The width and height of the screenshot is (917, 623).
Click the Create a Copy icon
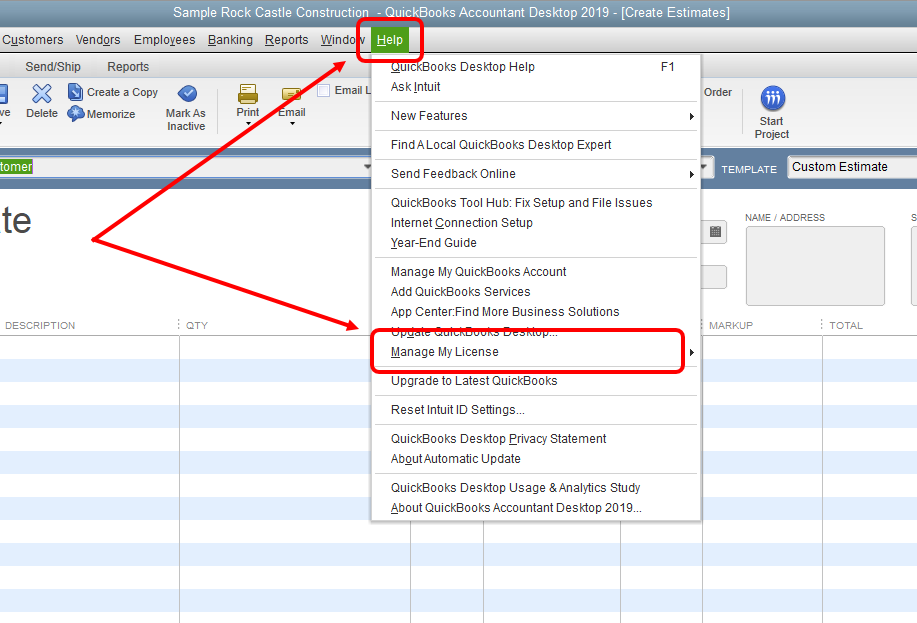75,92
